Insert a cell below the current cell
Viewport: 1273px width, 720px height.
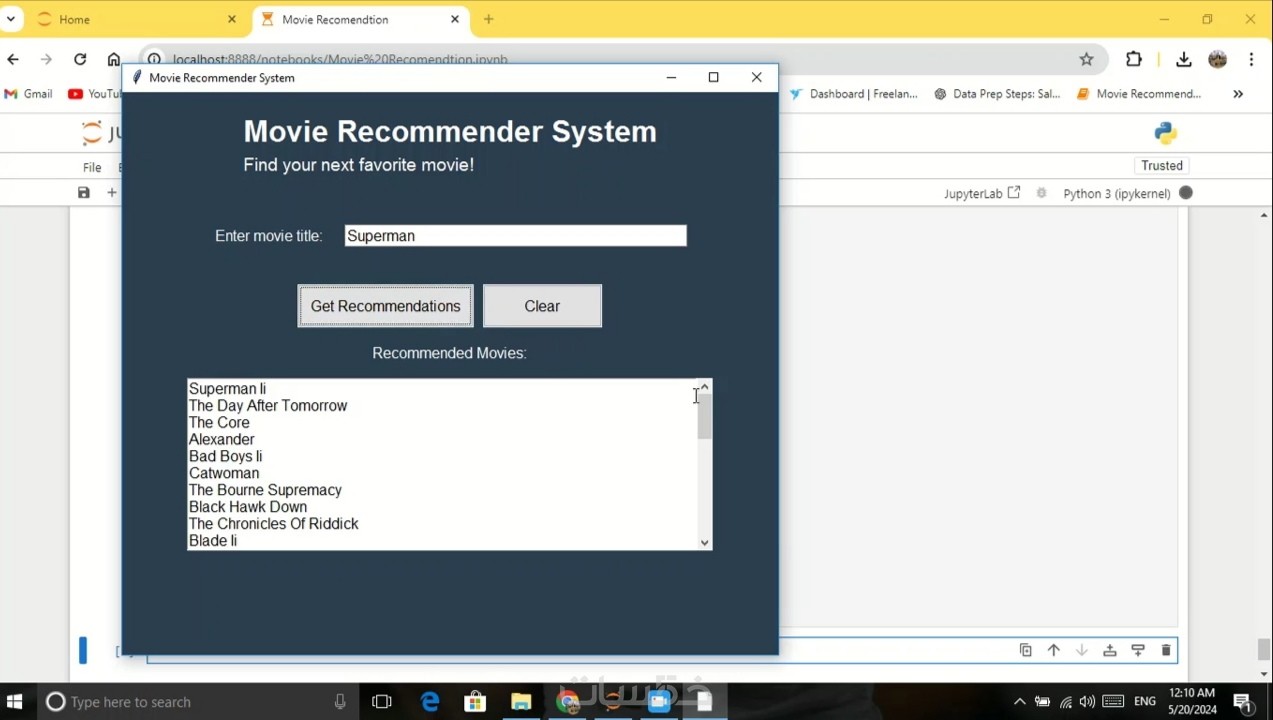pyautogui.click(x=1138, y=650)
